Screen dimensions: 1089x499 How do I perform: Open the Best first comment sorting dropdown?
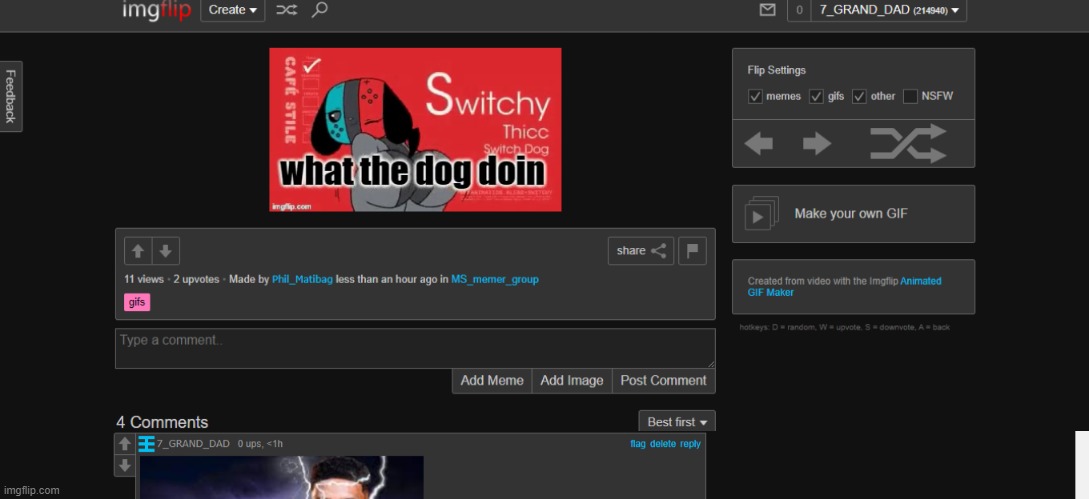click(x=677, y=422)
